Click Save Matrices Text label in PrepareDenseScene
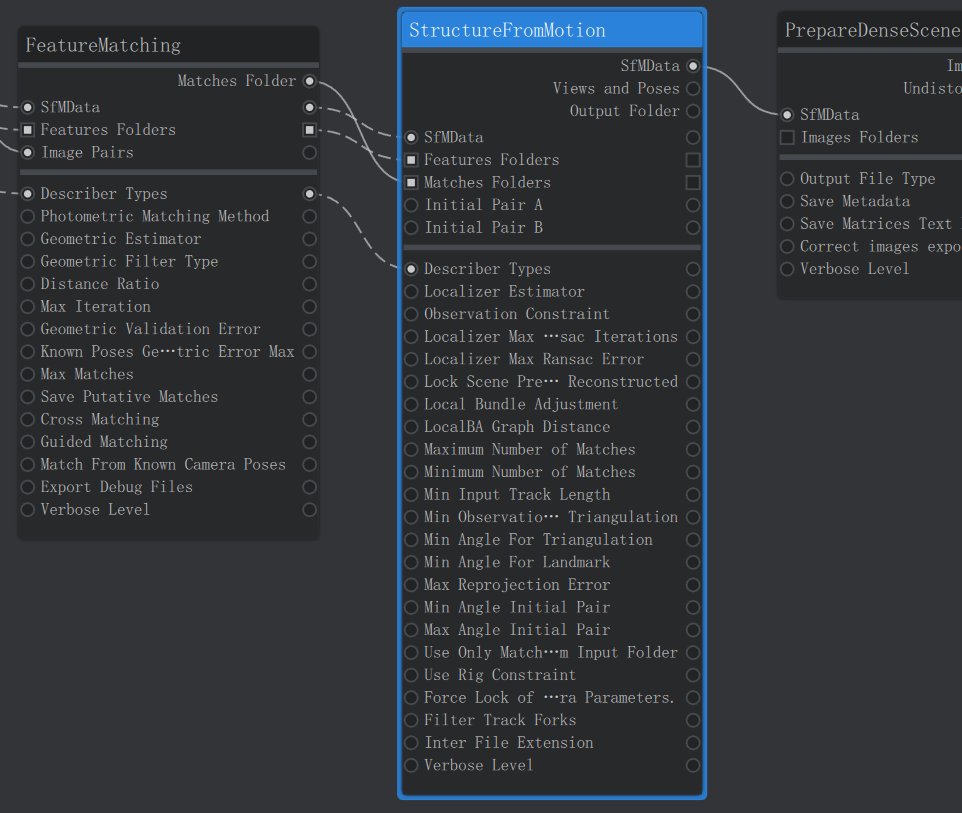This screenshot has height=813, width=962. tap(875, 224)
